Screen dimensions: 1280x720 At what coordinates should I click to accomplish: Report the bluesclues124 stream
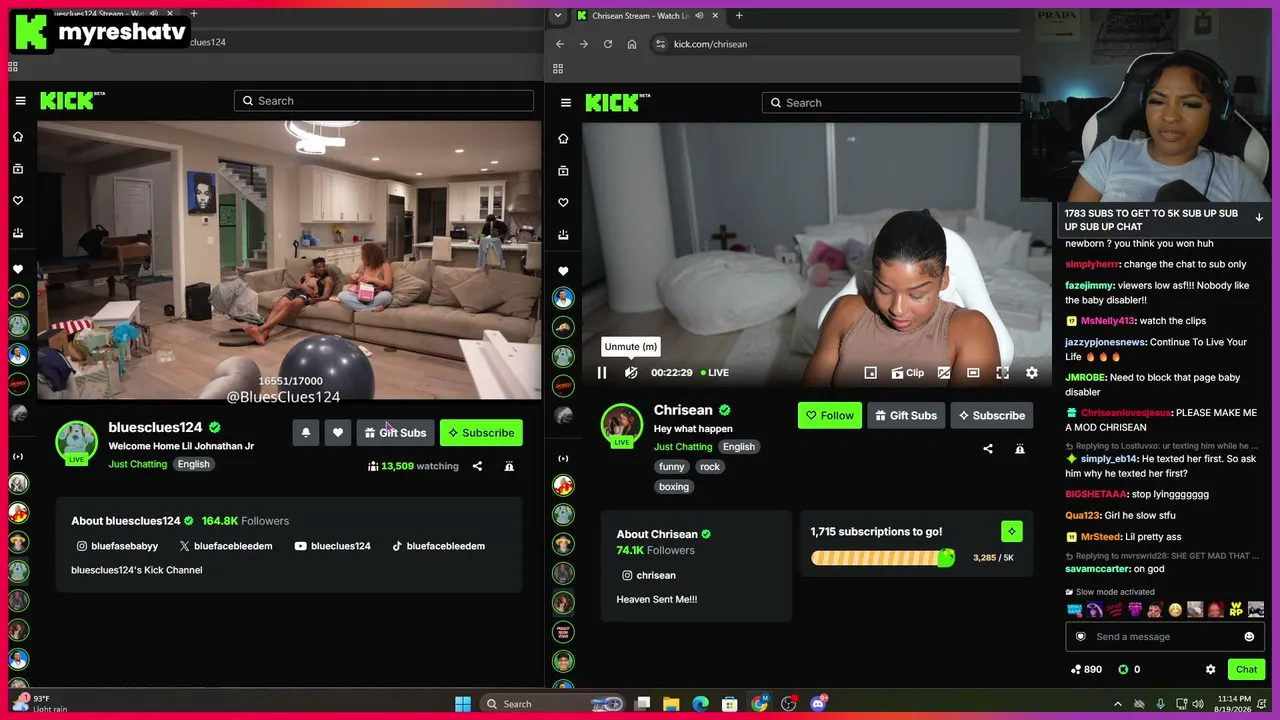coord(509,466)
